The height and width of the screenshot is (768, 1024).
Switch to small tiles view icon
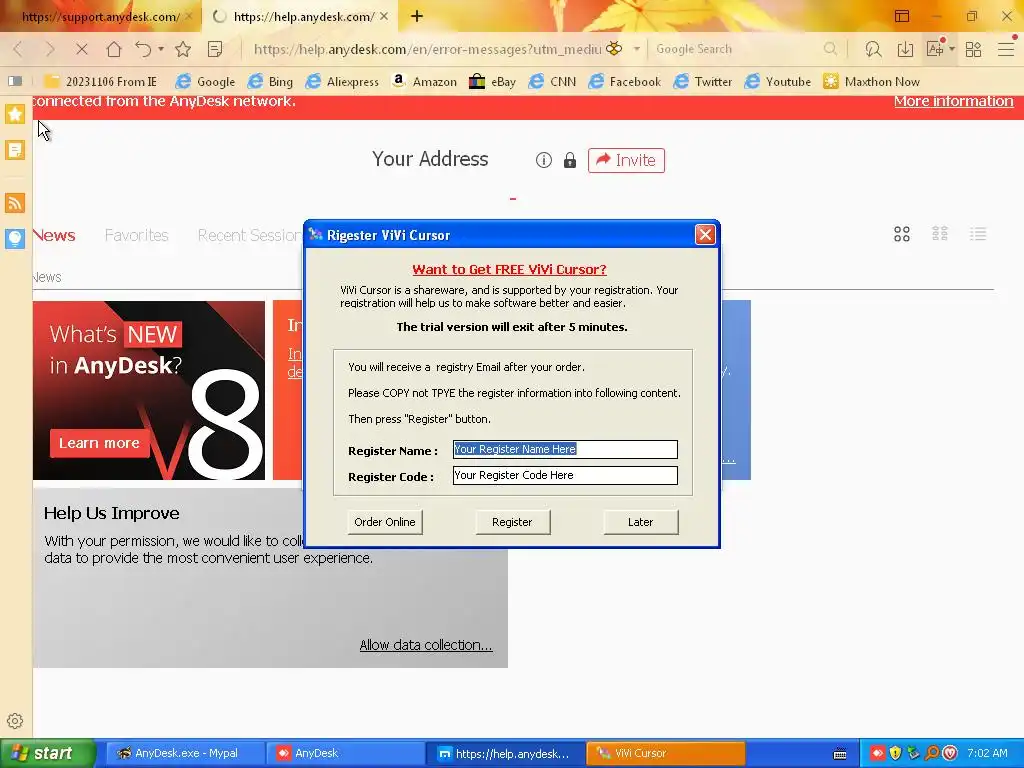[940, 234]
